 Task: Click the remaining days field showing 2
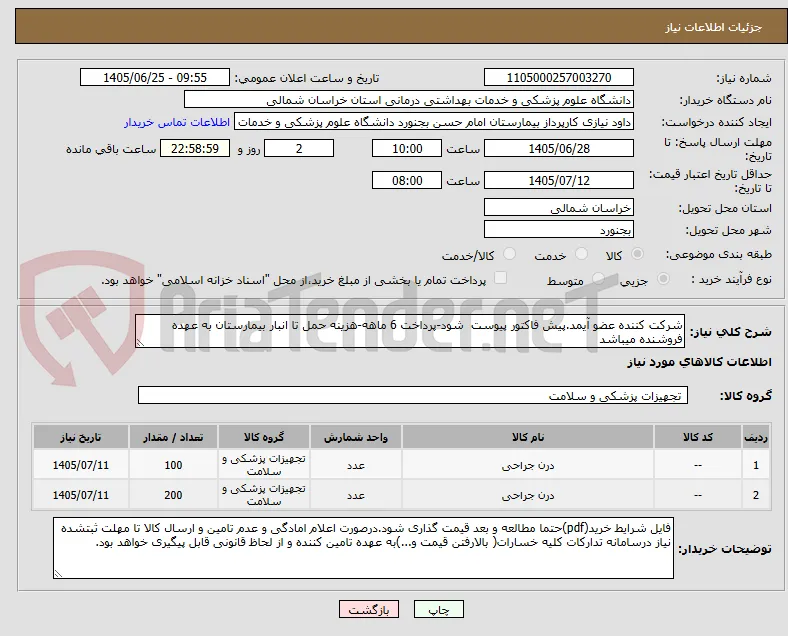[x=299, y=148]
